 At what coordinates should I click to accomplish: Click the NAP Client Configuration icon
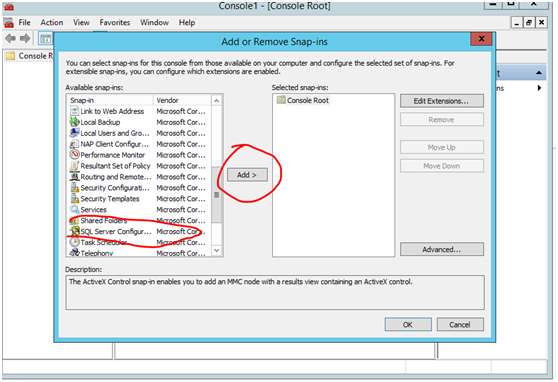pyautogui.click(x=74, y=144)
